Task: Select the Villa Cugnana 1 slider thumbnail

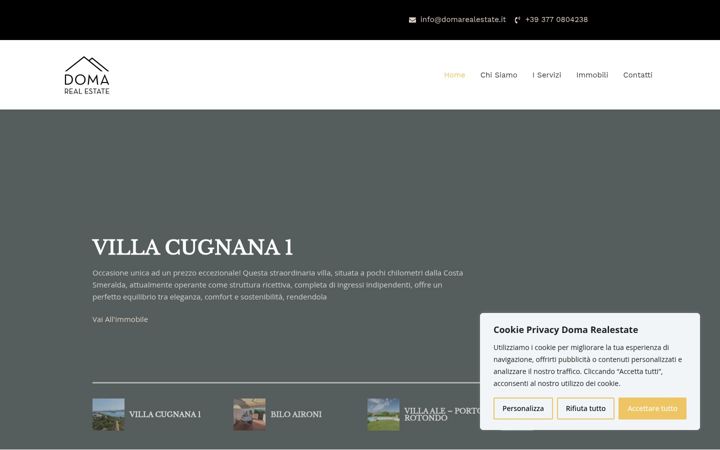Action: (108, 414)
